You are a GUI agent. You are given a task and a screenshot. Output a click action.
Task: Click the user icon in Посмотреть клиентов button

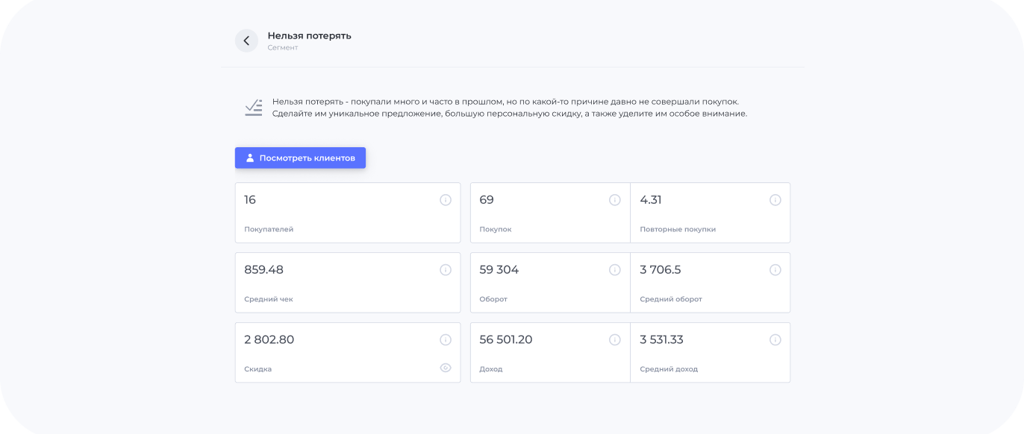249,158
